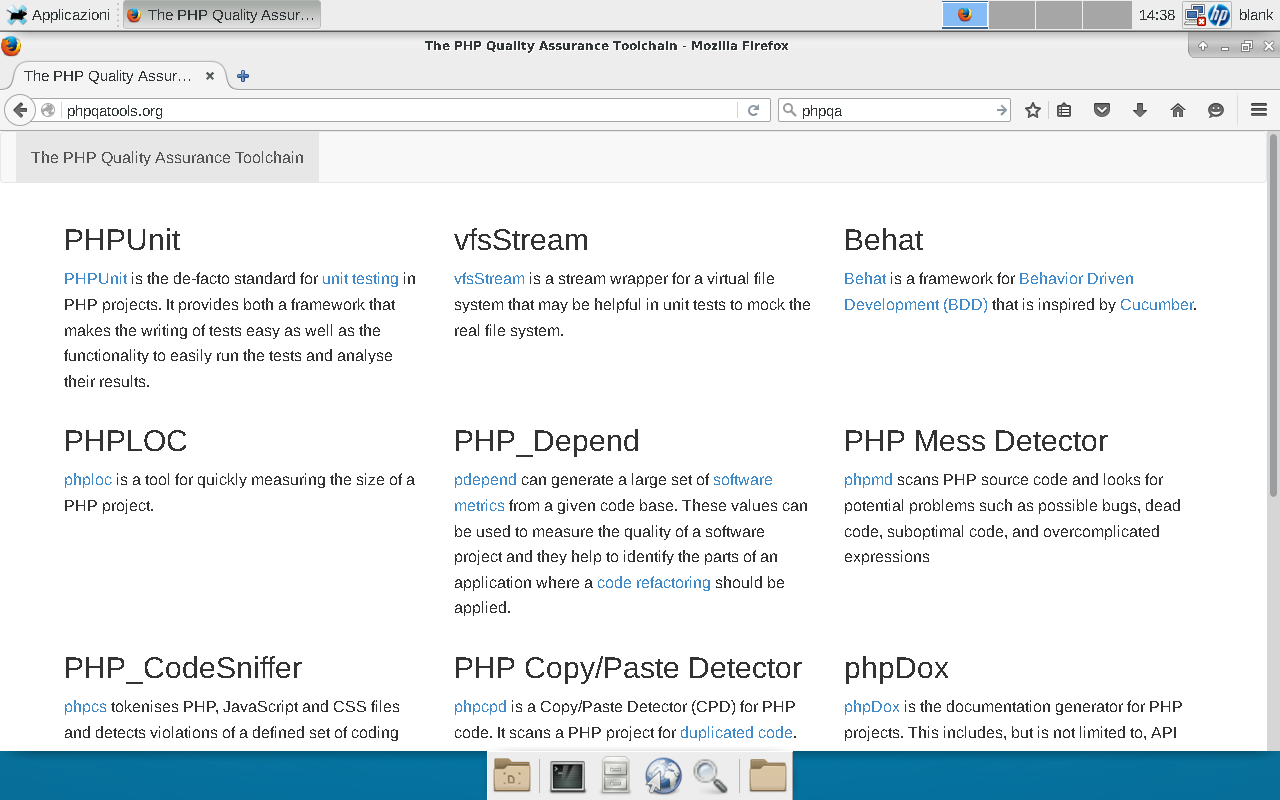Click the clock showing 14:38
This screenshot has height=800, width=1280.
(x=1157, y=15)
